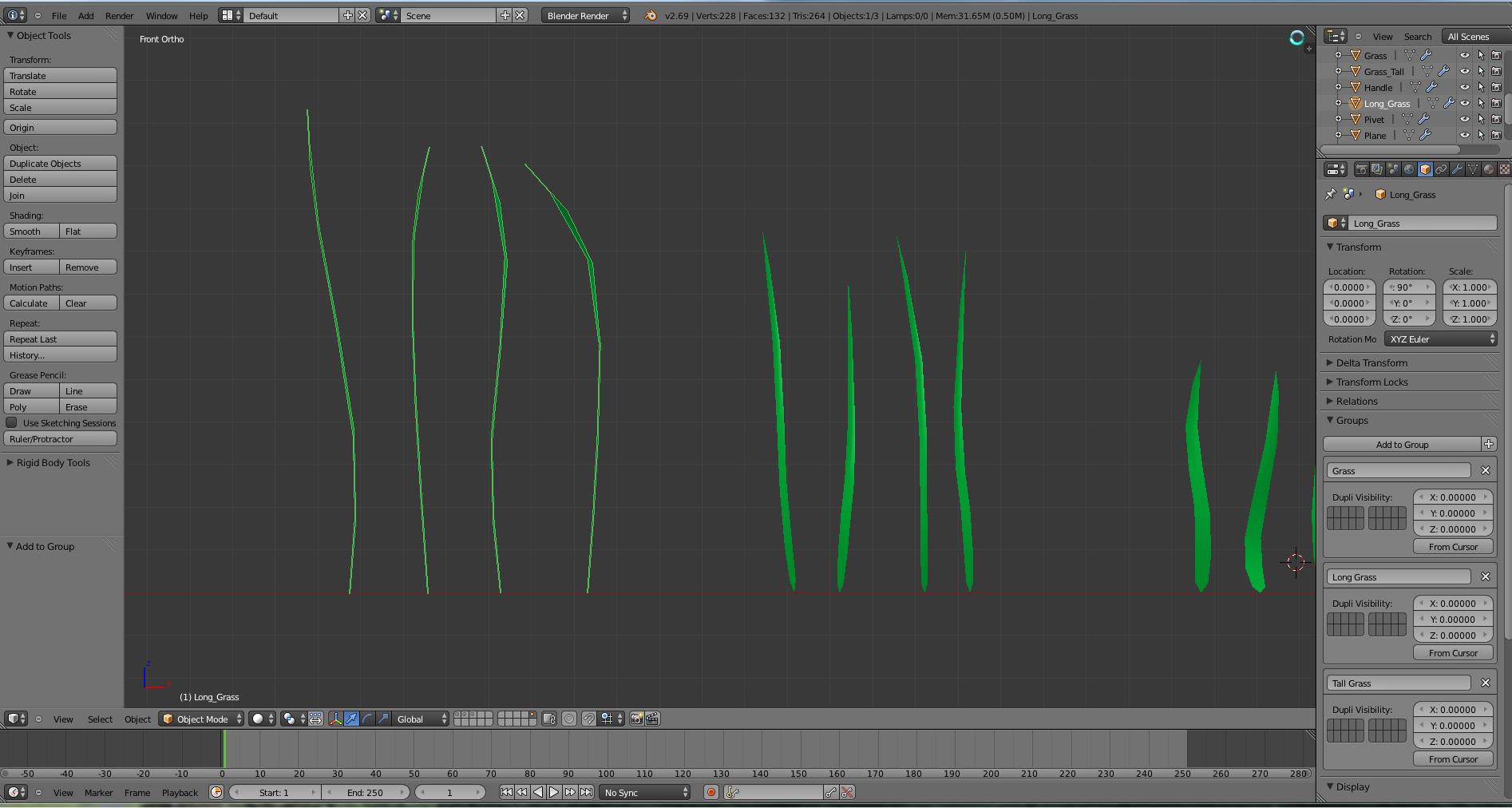
Task: Open the Blender Render engine dropdown
Action: tap(585, 15)
